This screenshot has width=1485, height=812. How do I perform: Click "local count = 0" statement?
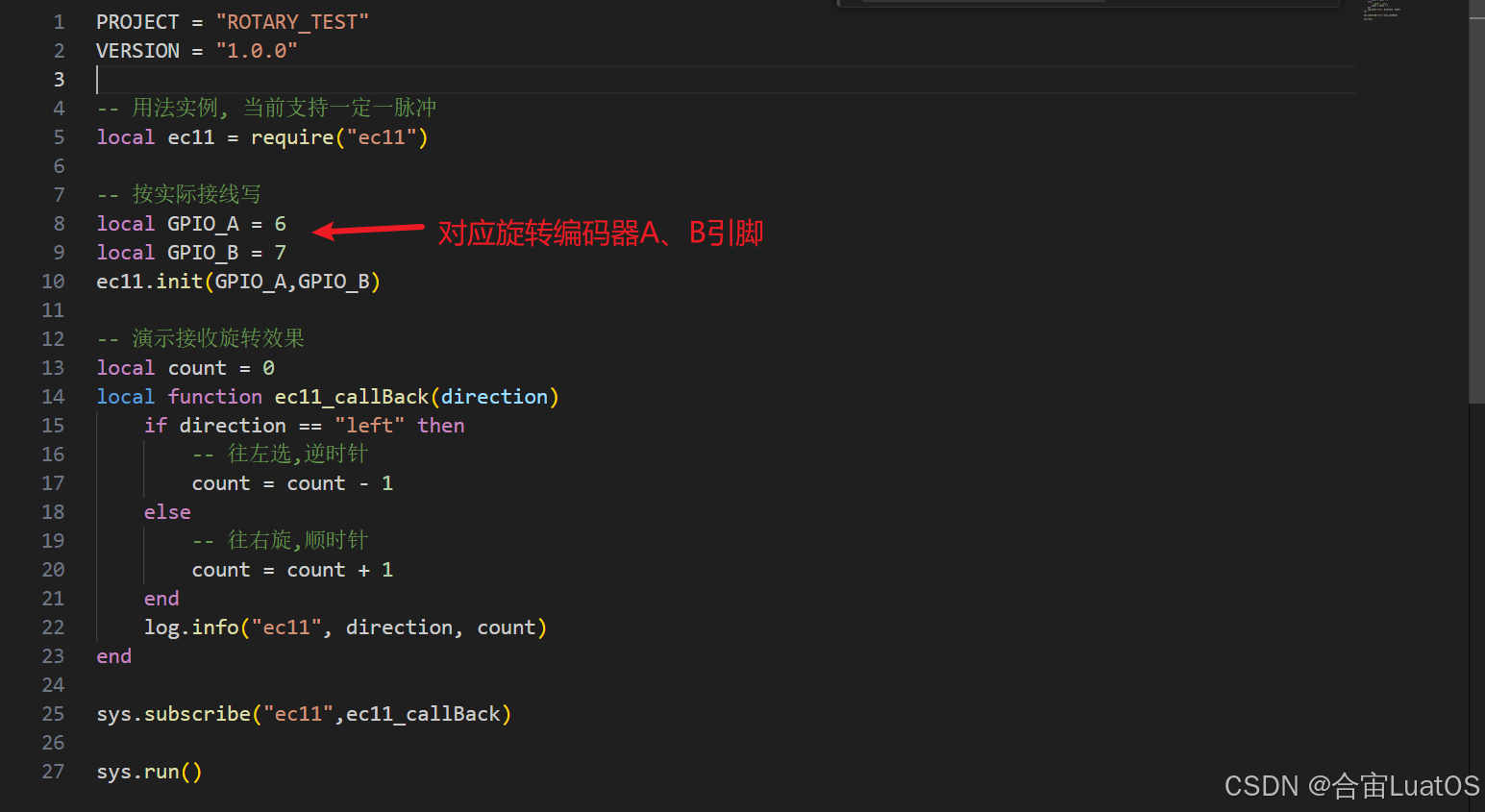[x=186, y=368]
